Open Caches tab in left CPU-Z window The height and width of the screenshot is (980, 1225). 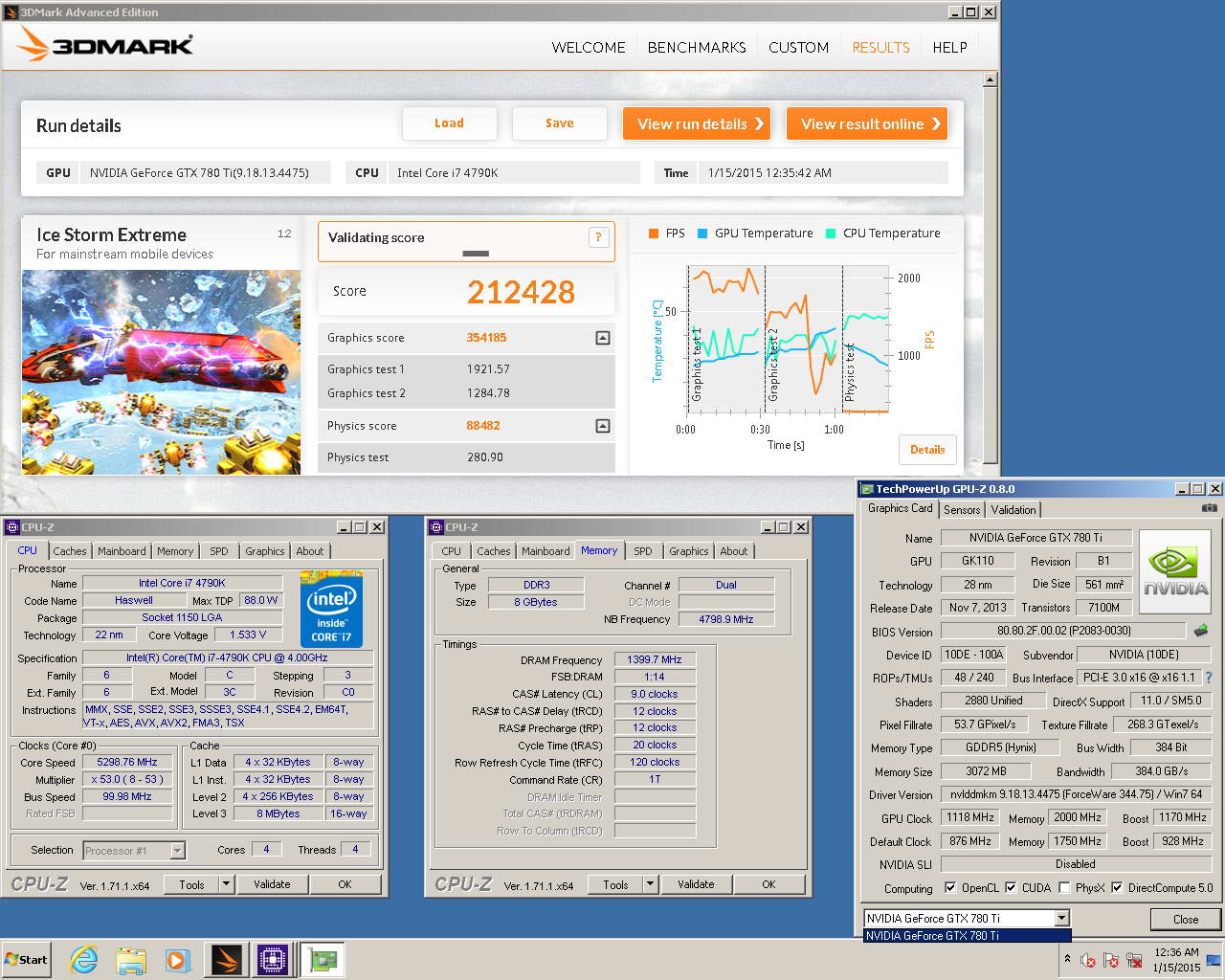coord(70,551)
